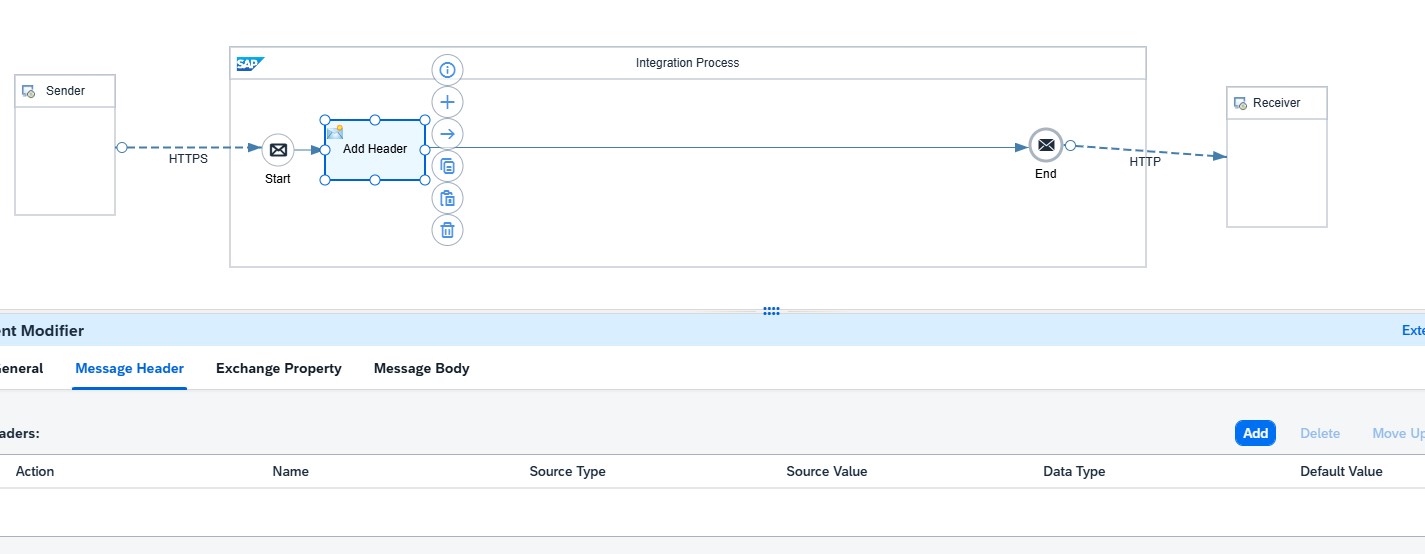
Task: Click the paste clipboard icon
Action: click(447, 198)
